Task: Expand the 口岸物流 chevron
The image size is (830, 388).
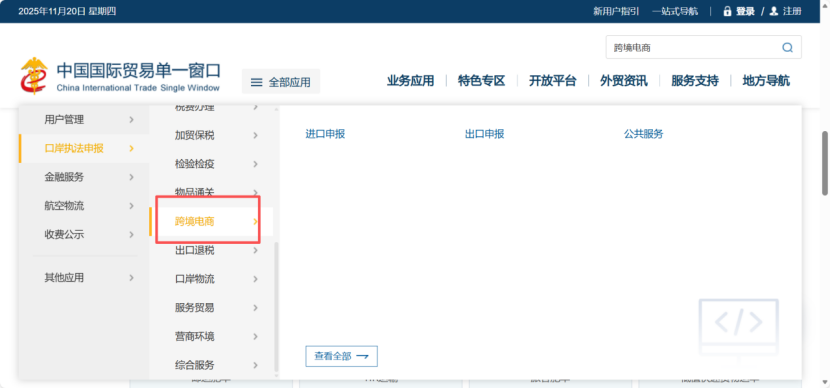Action: [255, 279]
